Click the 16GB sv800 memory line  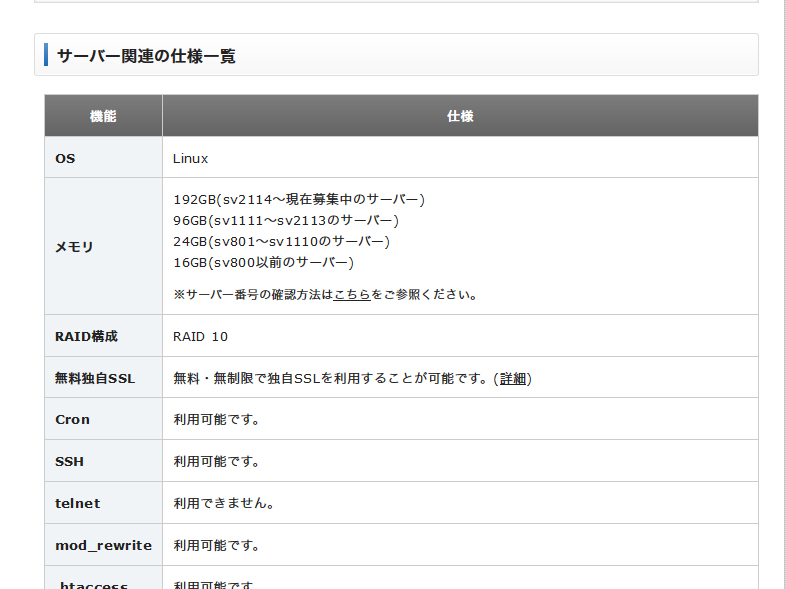(x=263, y=263)
